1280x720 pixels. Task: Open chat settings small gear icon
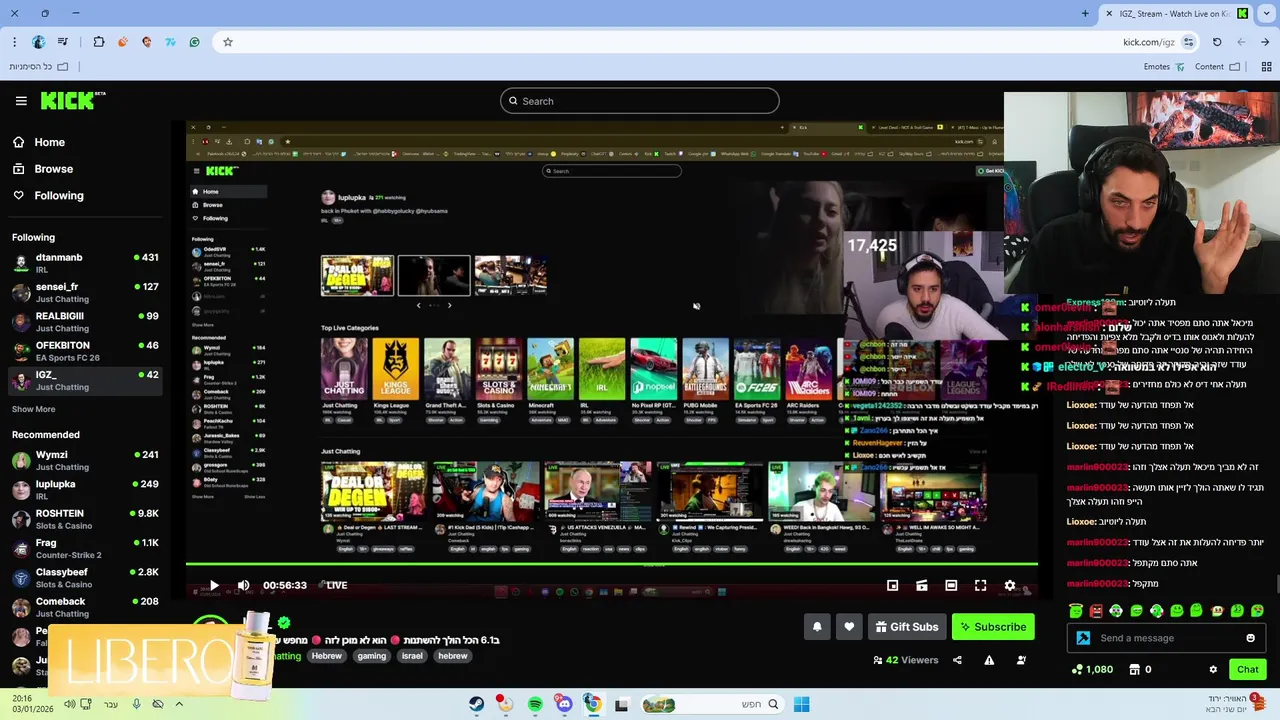(1213, 669)
